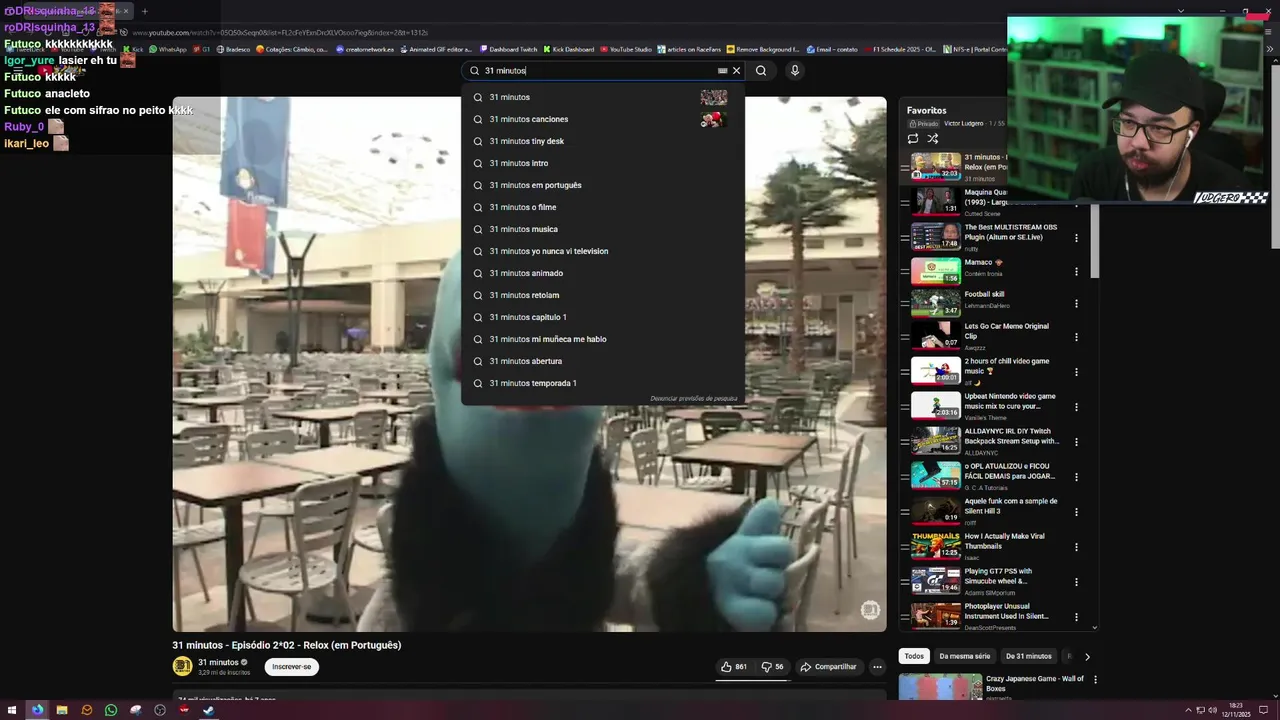Open options for 'Upbeat Nintendo video game music'
This screenshot has width=1280, height=720.
click(1076, 407)
